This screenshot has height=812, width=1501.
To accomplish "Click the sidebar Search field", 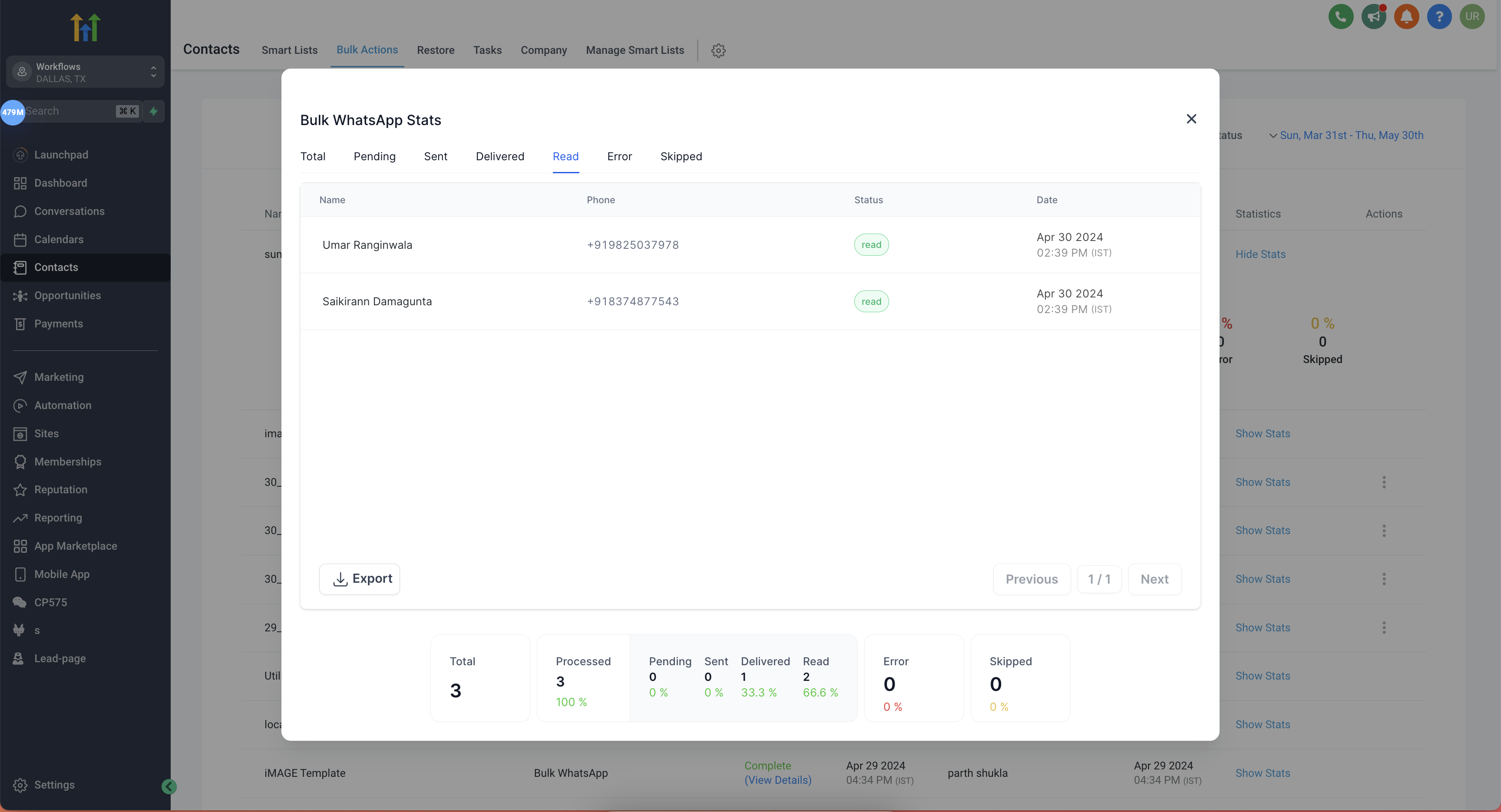I will [x=70, y=111].
